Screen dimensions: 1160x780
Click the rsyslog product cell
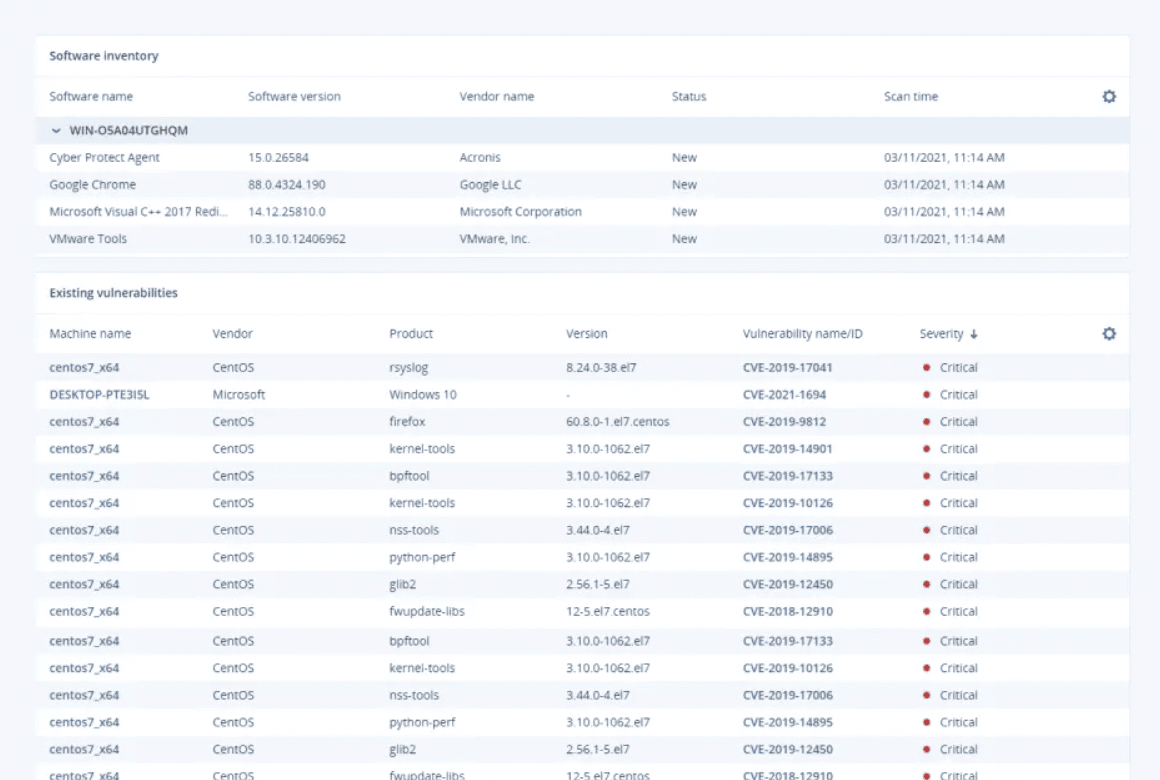click(x=408, y=368)
